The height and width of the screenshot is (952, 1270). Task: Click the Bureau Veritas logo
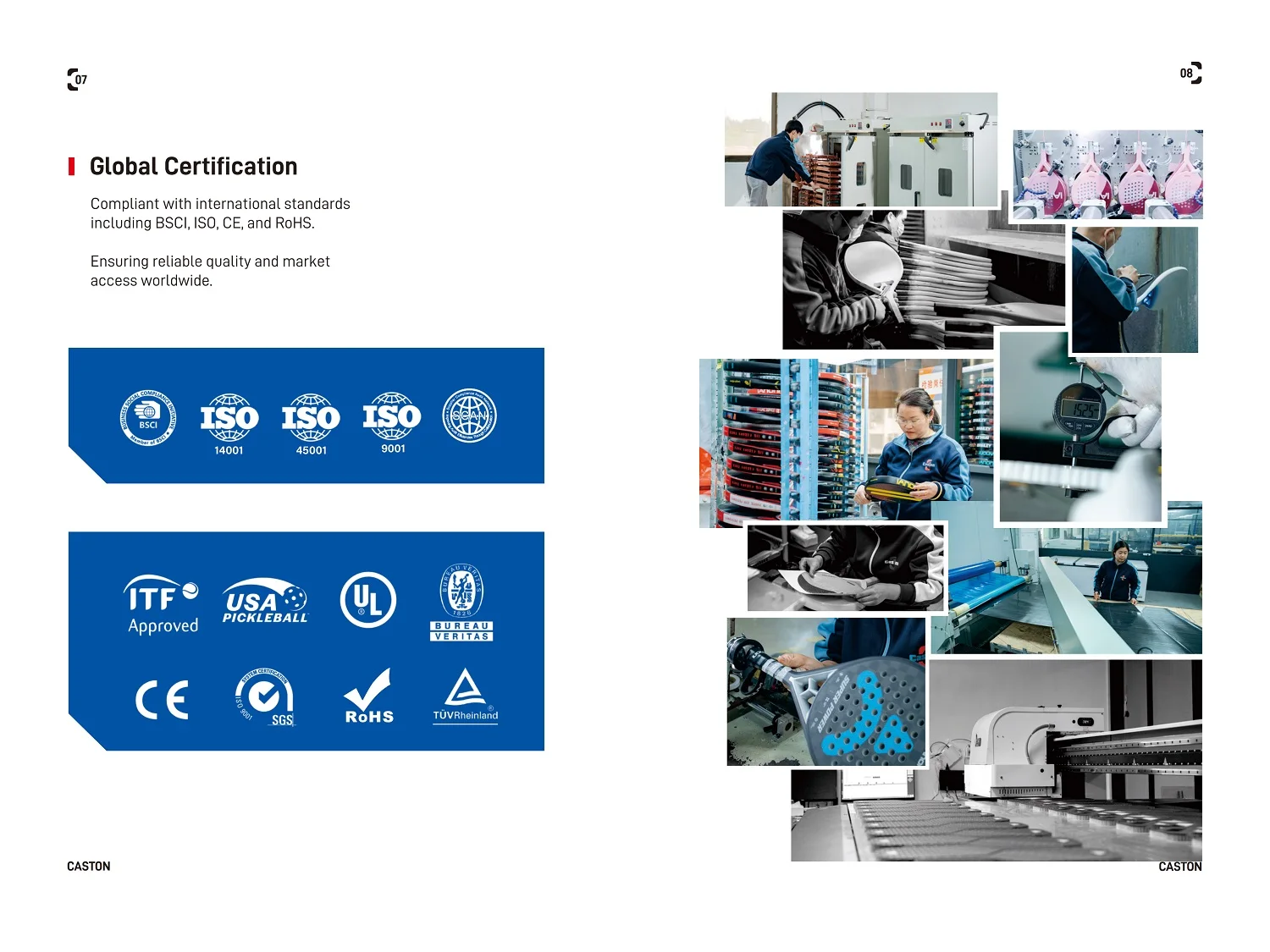(461, 603)
